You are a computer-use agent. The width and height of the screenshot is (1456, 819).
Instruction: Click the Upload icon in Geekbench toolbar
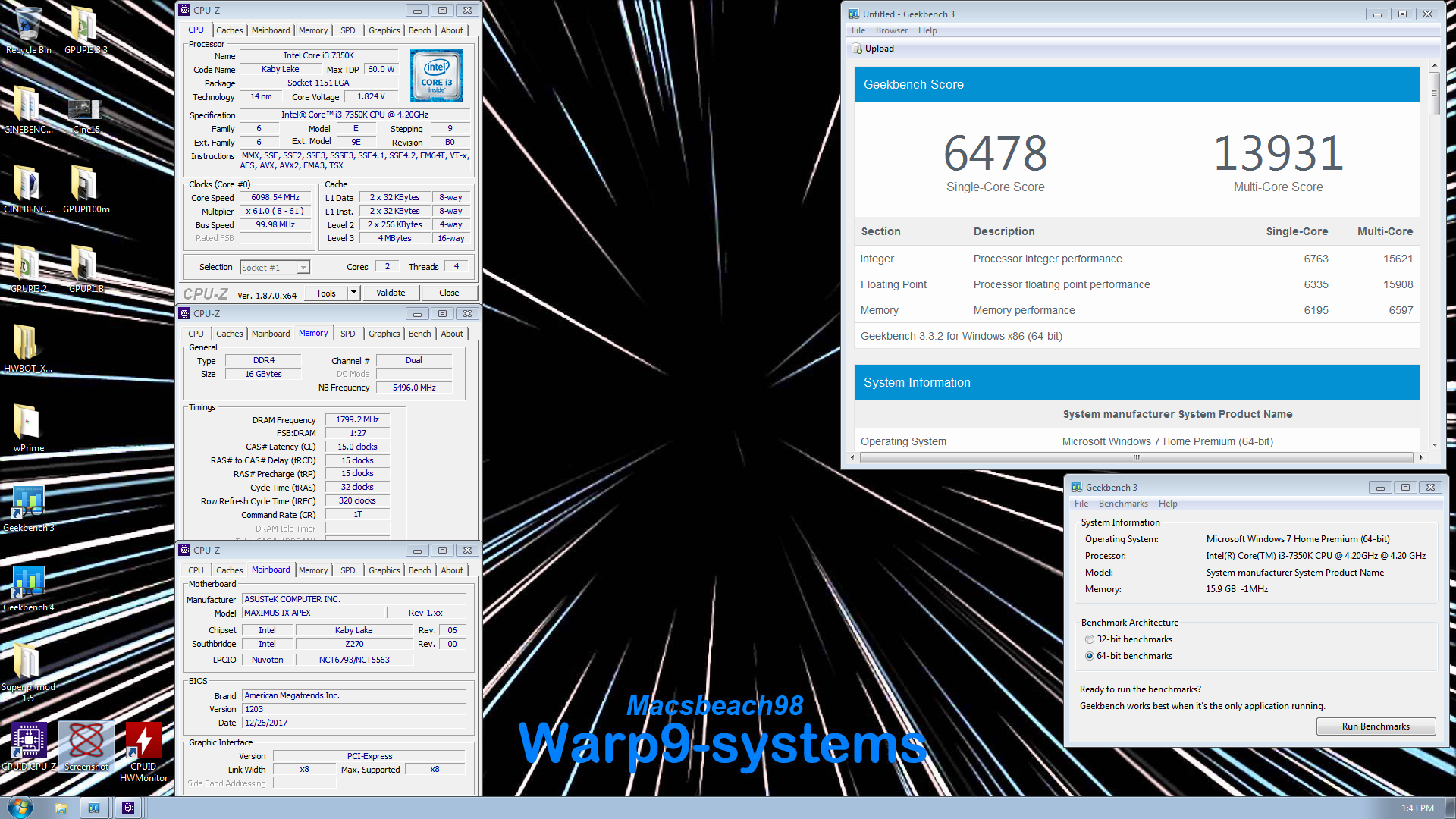pyautogui.click(x=857, y=49)
